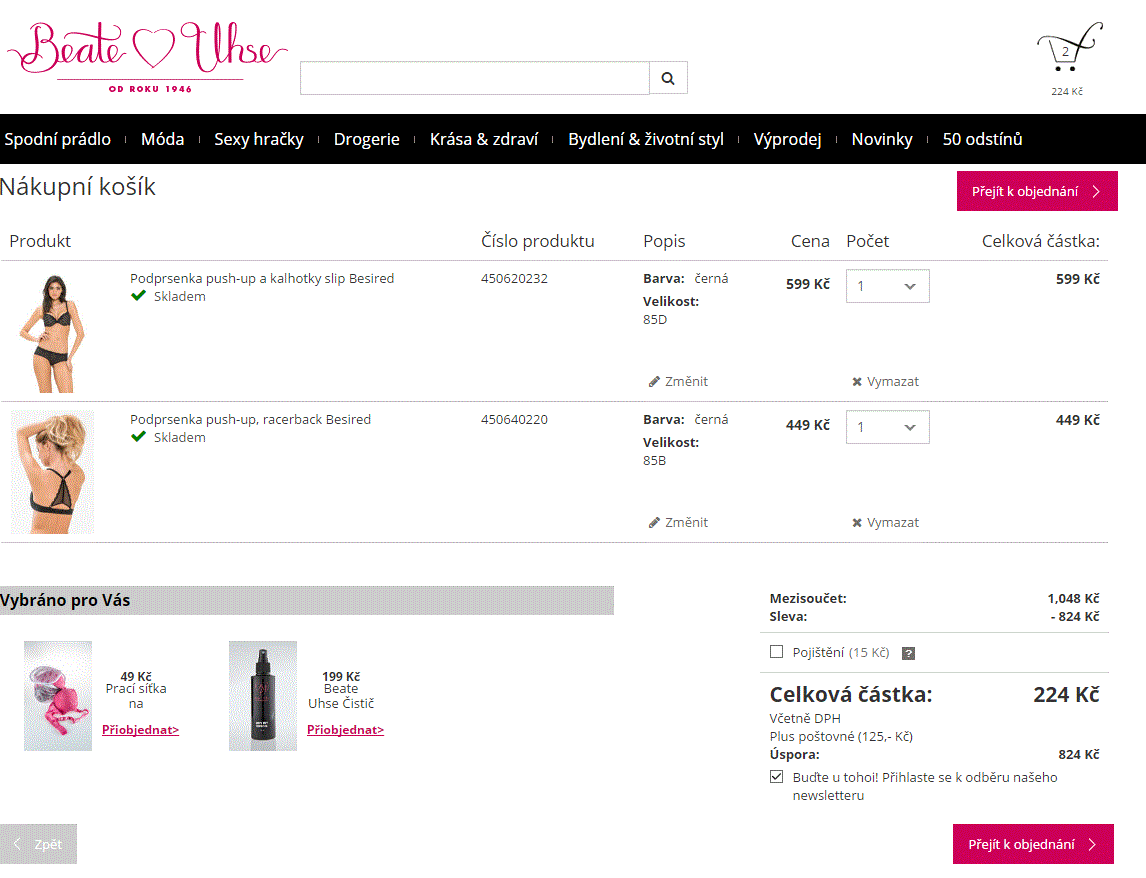Click the bottom Přejít k objednání button
Image resolution: width=1146 pixels, height=878 pixels.
1033,844
